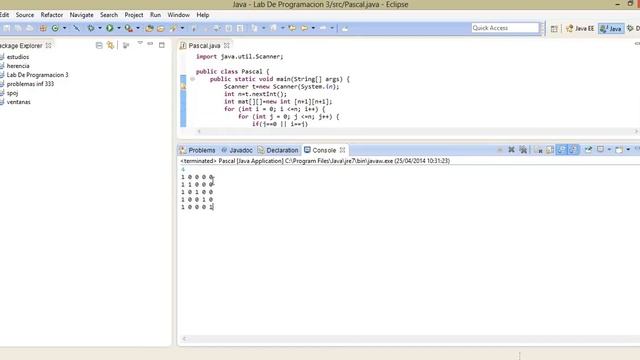Click the New Java Package icon

tap(43, 28)
